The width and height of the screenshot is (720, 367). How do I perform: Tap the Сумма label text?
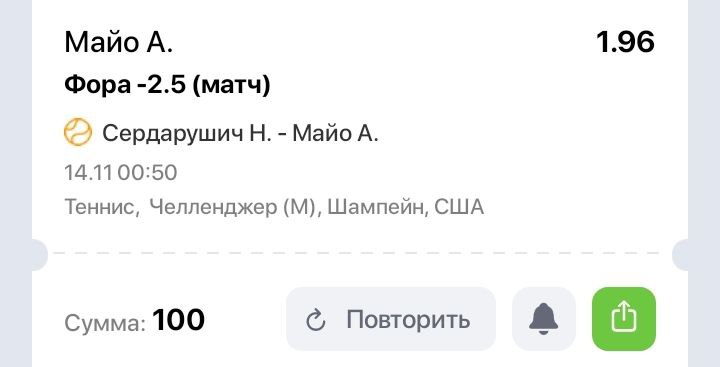[x=105, y=323]
